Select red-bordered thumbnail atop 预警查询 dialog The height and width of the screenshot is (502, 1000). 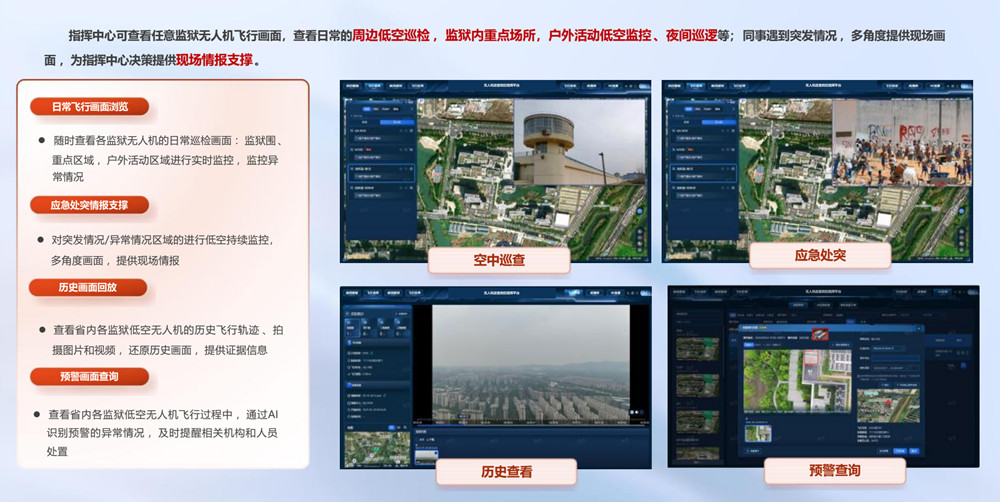coord(820,334)
